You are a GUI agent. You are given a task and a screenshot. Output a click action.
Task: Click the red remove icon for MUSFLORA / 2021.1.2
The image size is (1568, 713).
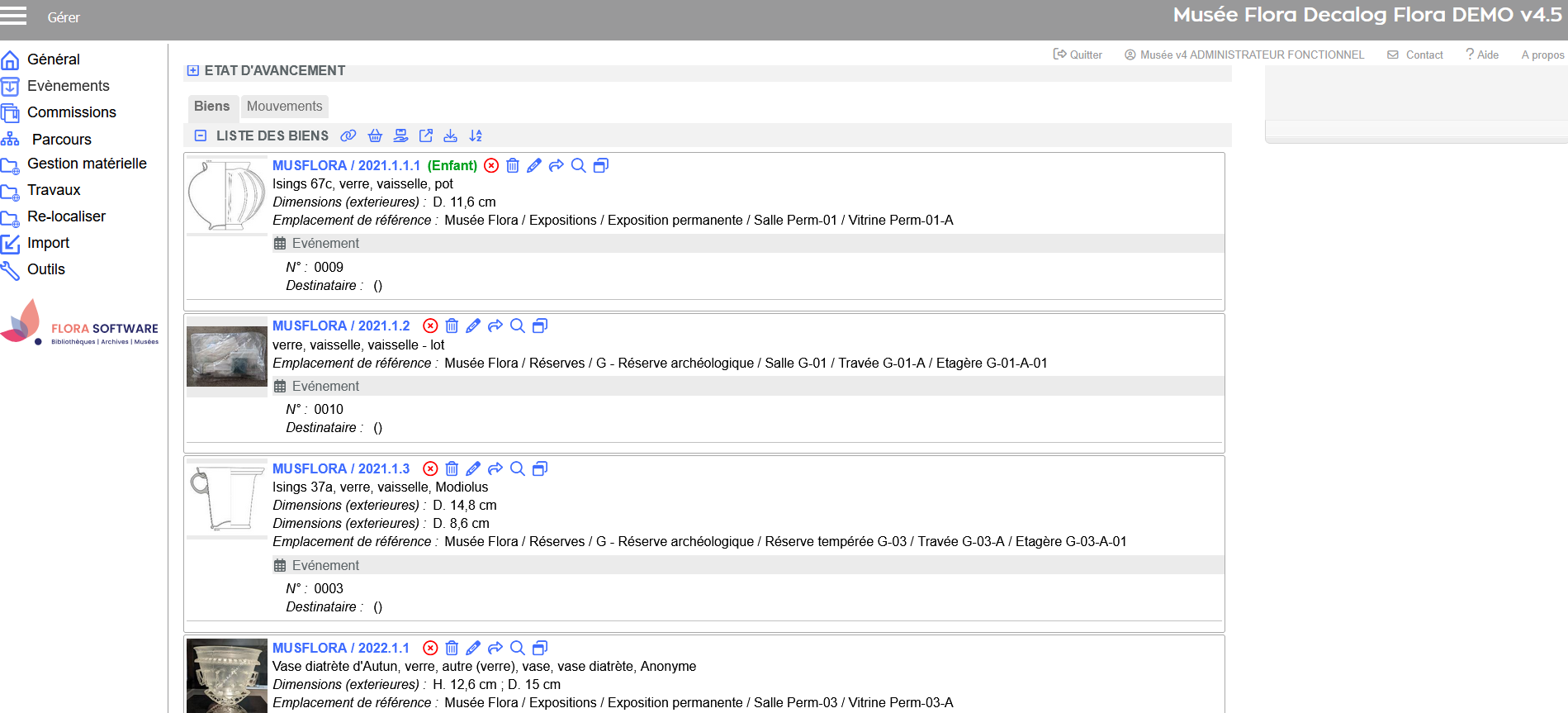point(430,326)
